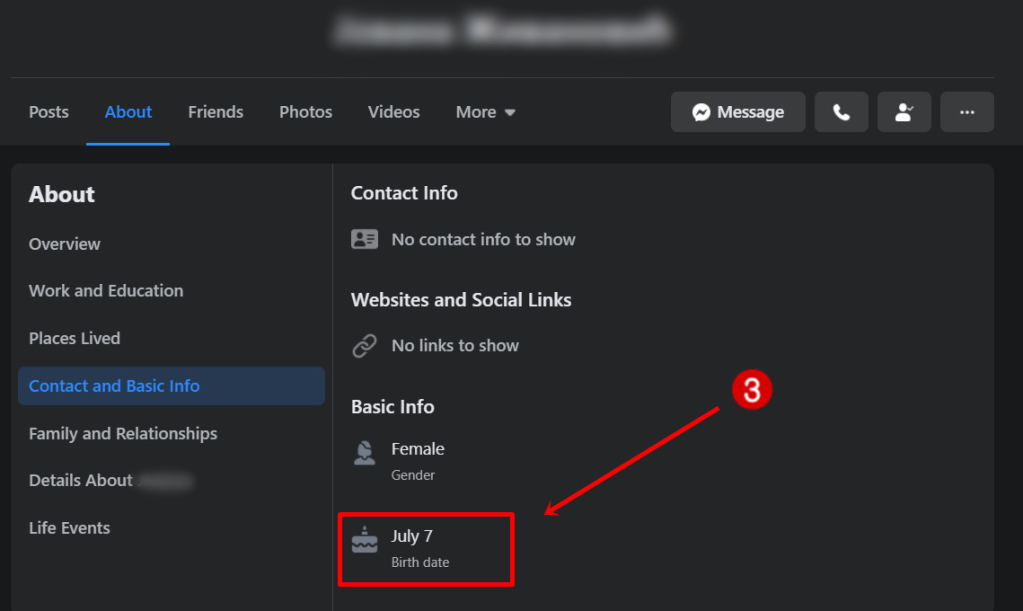Select the About tab
Viewport: 1023px width, 611px height.
click(128, 112)
